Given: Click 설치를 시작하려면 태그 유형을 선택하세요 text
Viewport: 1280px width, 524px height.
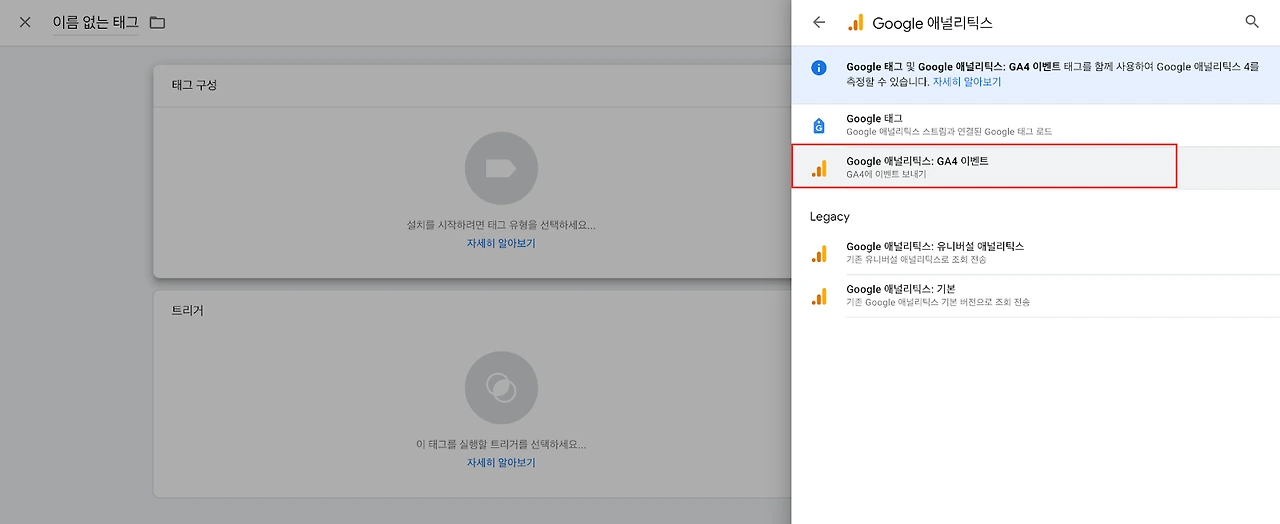Looking at the screenshot, I should 501,226.
